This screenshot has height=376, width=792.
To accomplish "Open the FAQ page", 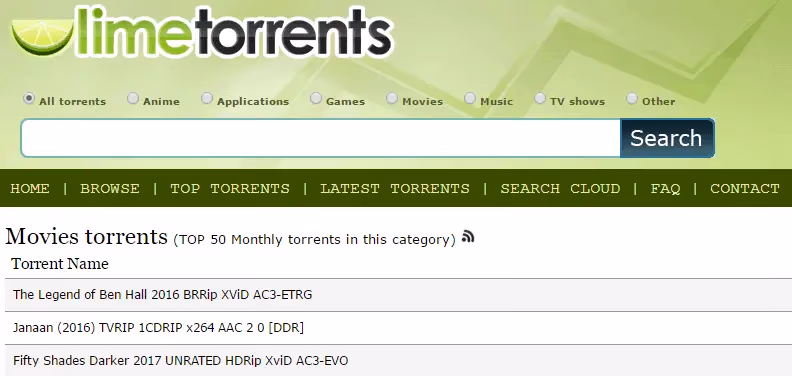I will pos(665,189).
